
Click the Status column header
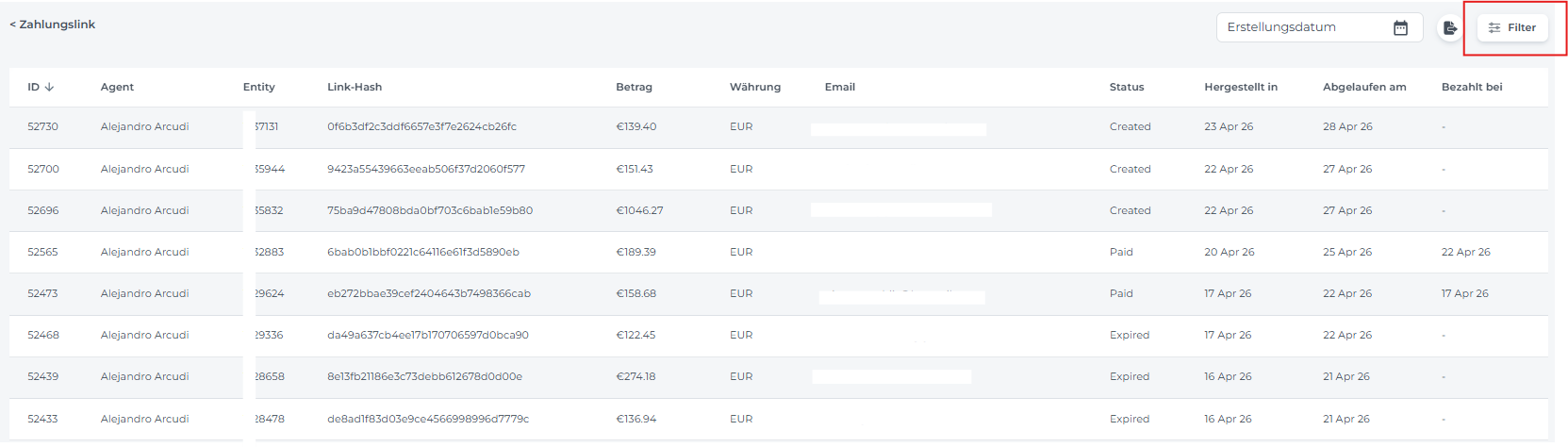tap(1127, 87)
